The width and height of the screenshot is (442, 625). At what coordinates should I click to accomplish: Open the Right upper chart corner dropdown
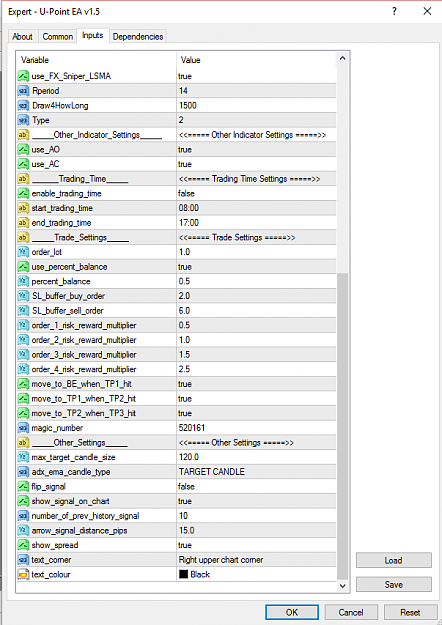pos(257,560)
